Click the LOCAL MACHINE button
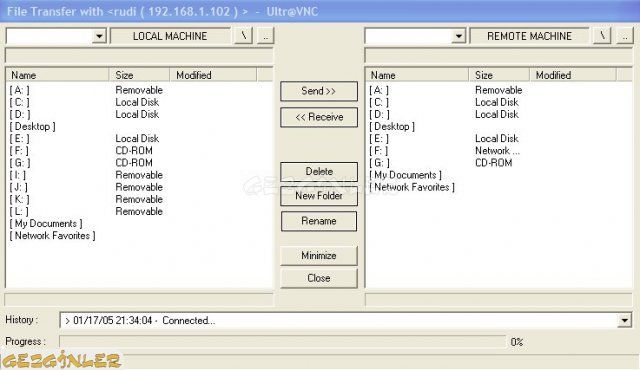This screenshot has width=640, height=370. point(170,36)
